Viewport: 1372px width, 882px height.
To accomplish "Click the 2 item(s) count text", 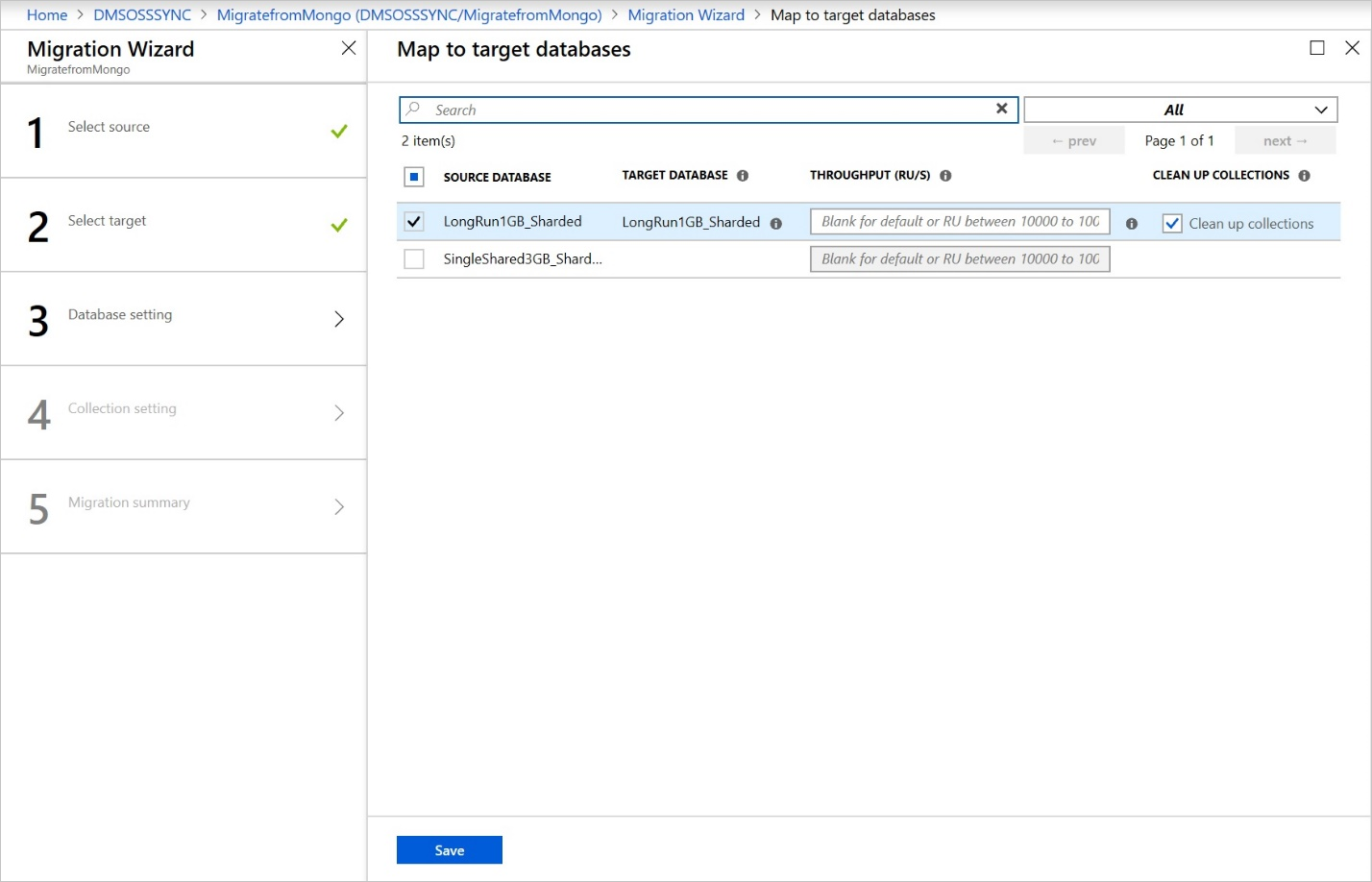I will (x=429, y=141).
